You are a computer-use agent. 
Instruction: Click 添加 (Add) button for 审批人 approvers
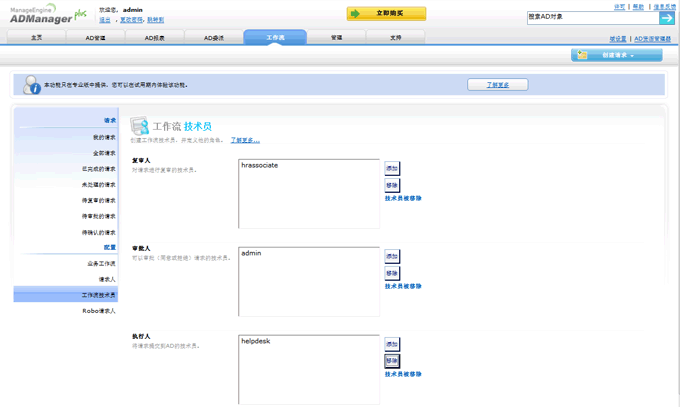pos(392,256)
